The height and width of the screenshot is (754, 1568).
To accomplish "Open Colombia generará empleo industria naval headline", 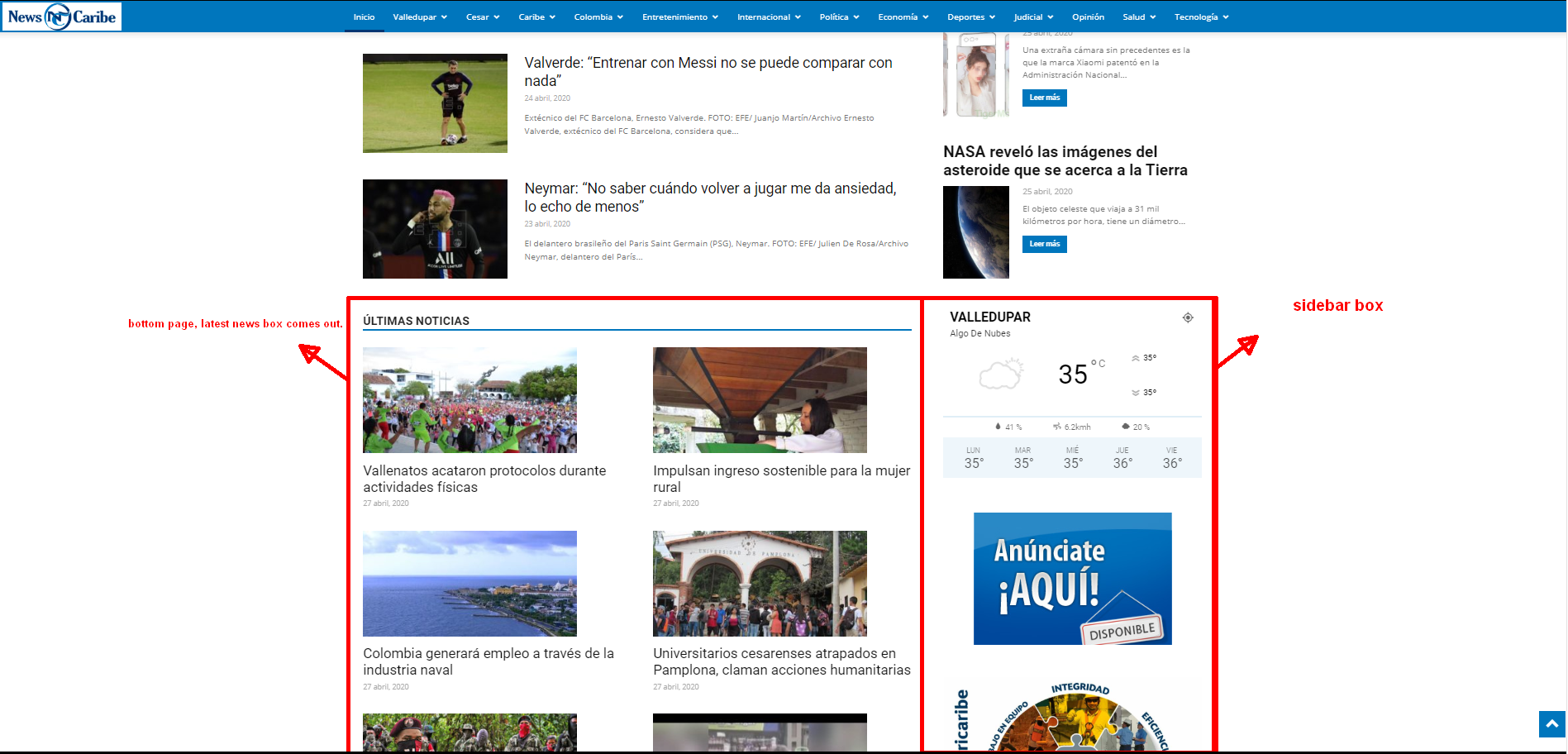I will (489, 661).
